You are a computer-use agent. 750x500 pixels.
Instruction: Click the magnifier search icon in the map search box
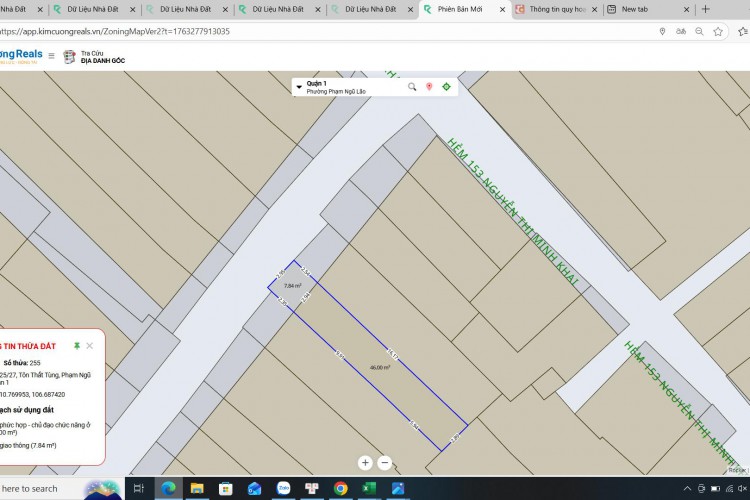412,87
